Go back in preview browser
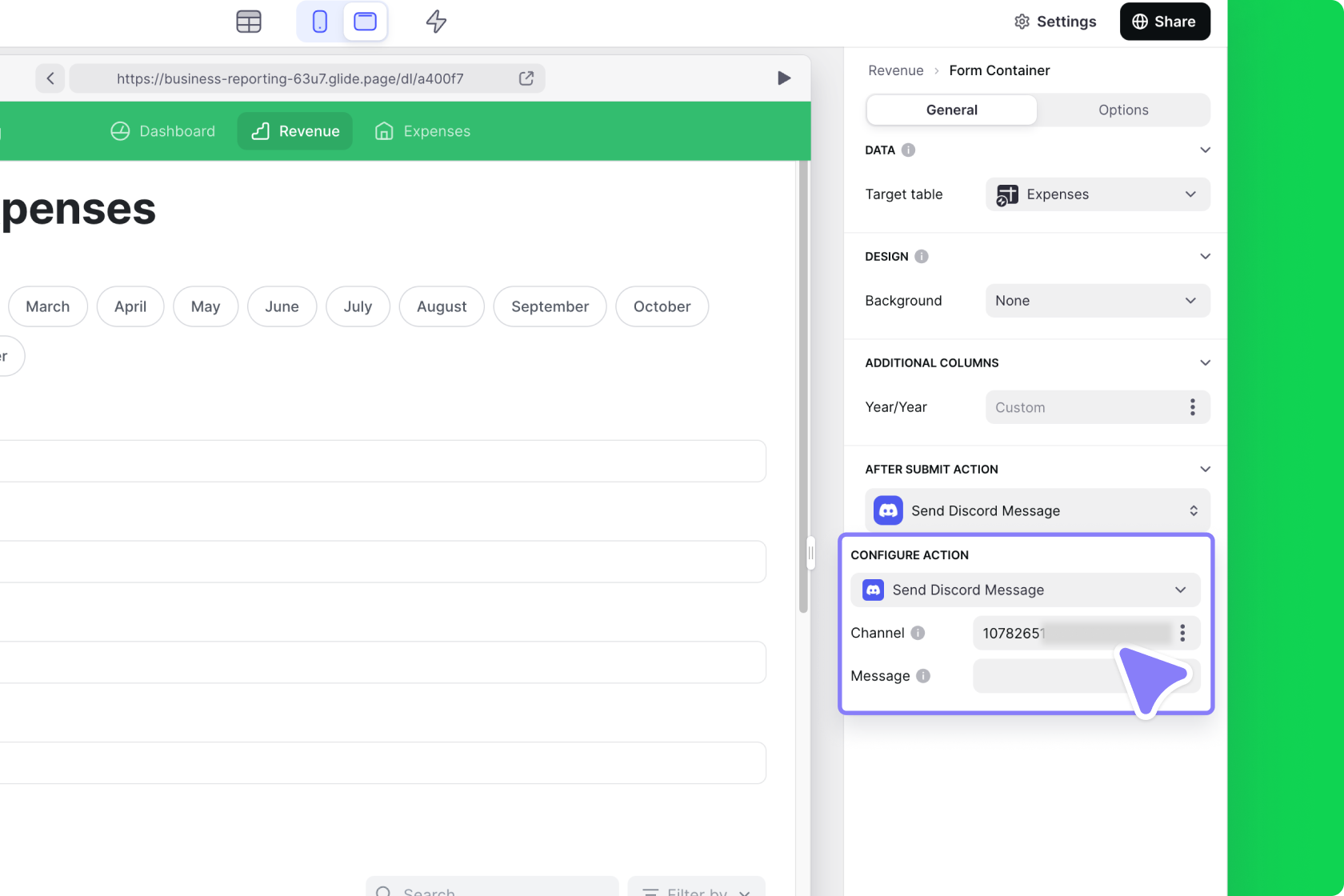The image size is (1344, 896). [50, 78]
